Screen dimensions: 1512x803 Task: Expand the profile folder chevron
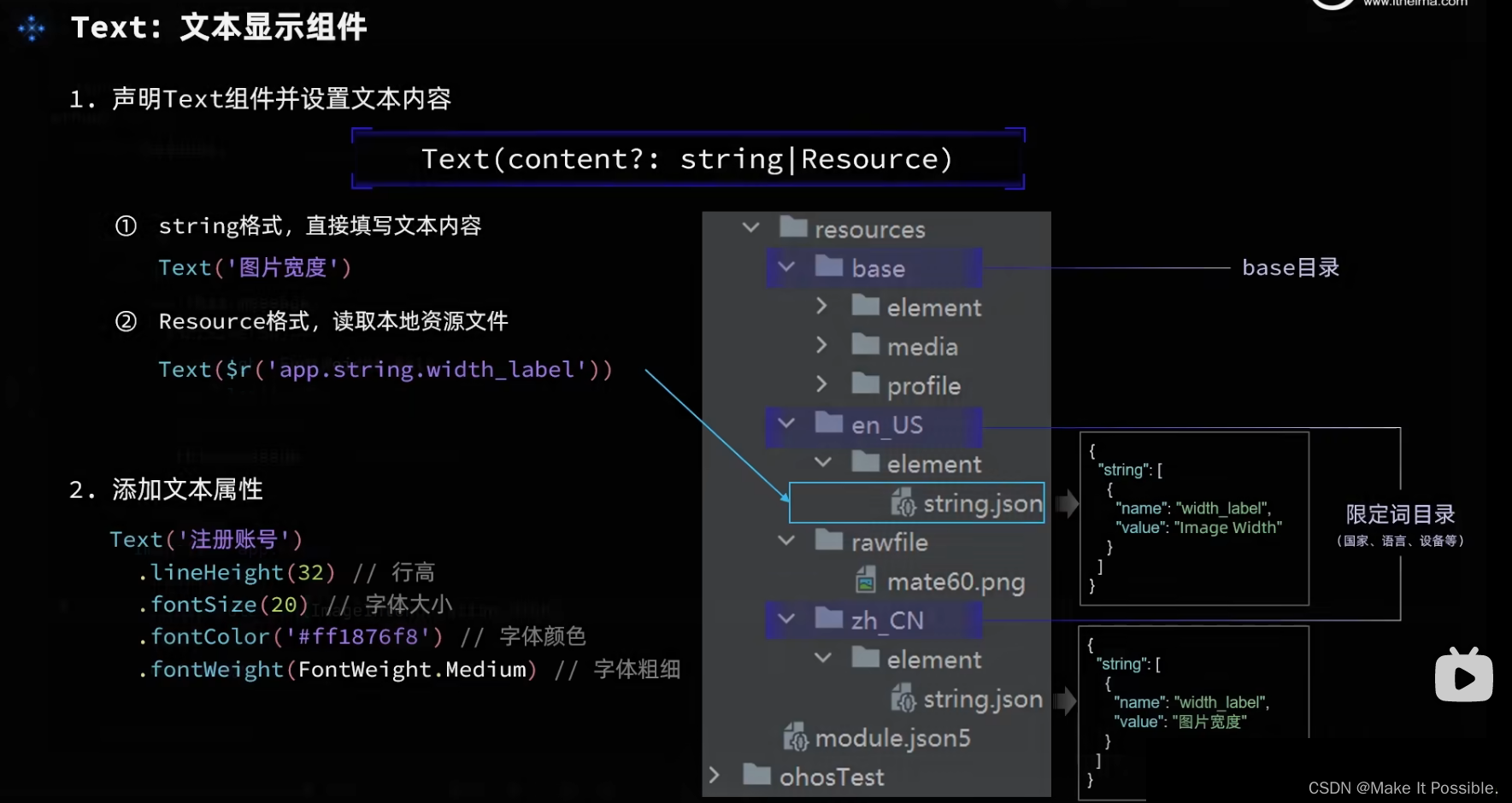coord(822,384)
